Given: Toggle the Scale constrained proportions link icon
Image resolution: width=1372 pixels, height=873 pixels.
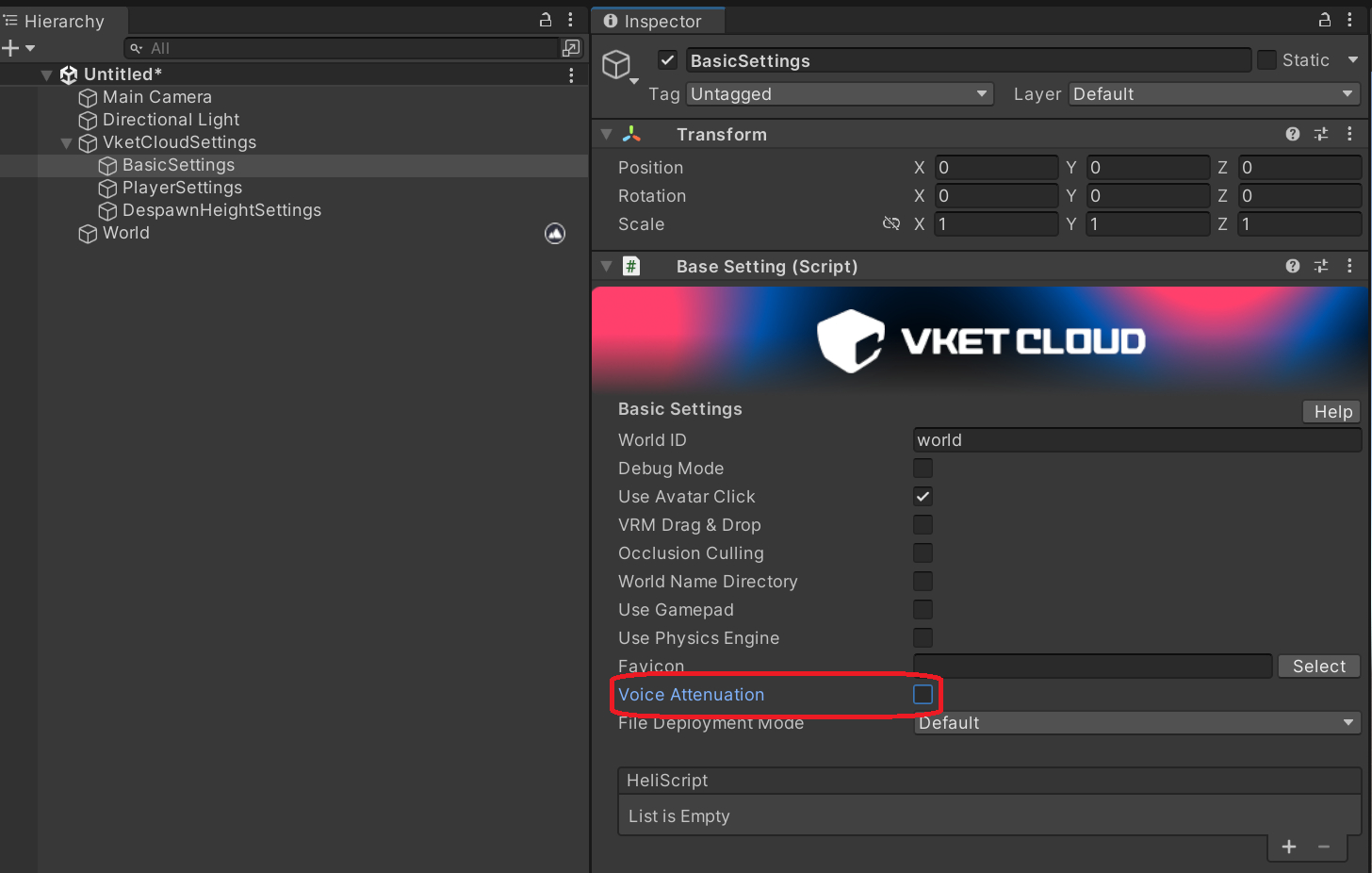Looking at the screenshot, I should coord(890,223).
